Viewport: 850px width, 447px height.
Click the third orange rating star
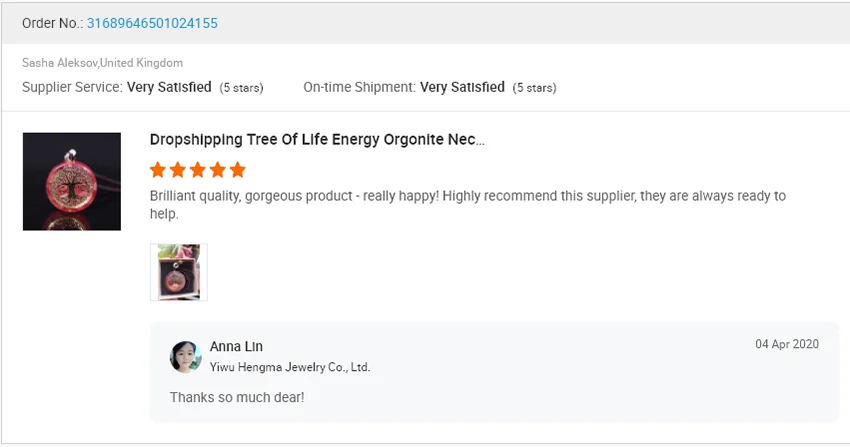pos(197,170)
